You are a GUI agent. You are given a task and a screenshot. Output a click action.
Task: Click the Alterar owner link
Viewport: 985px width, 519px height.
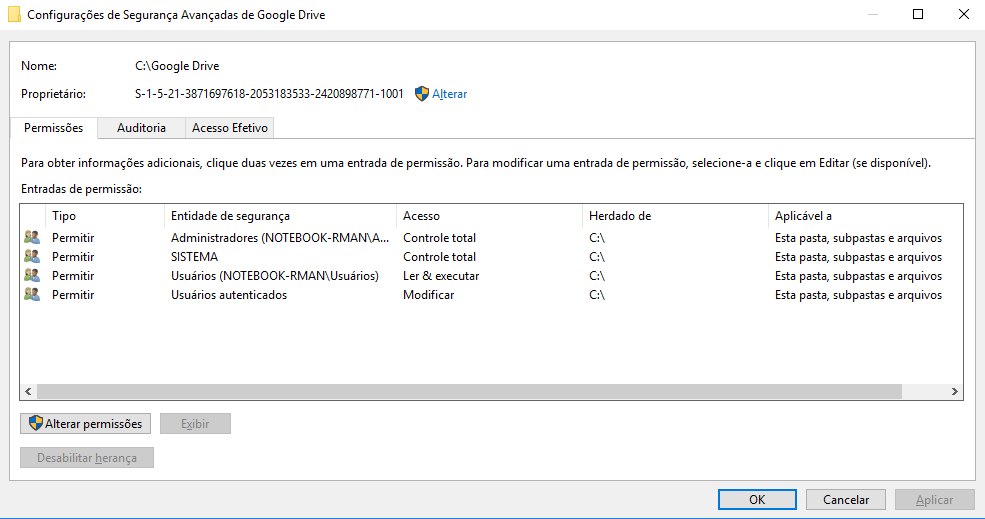[449, 94]
